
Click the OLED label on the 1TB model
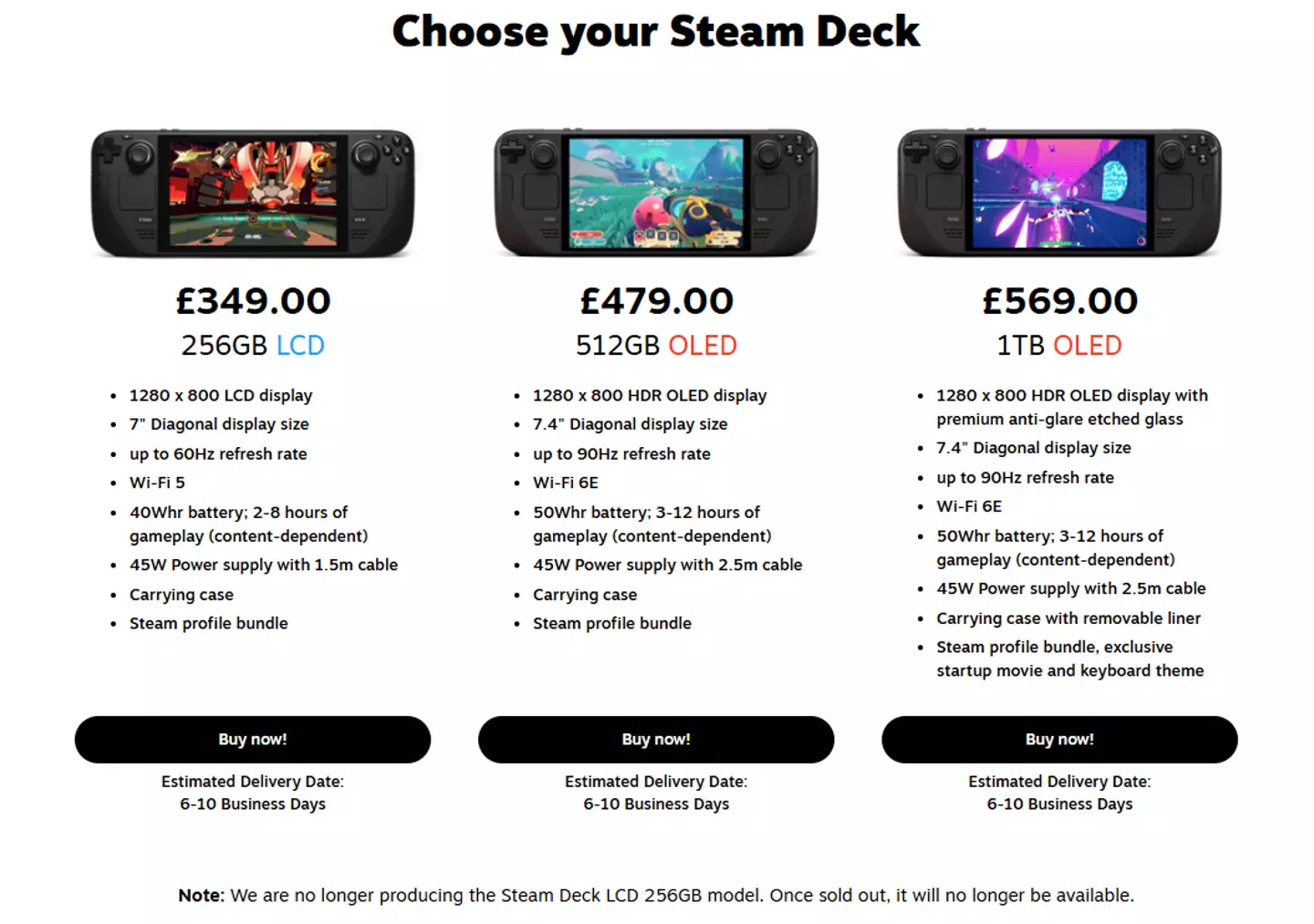[x=1089, y=345]
